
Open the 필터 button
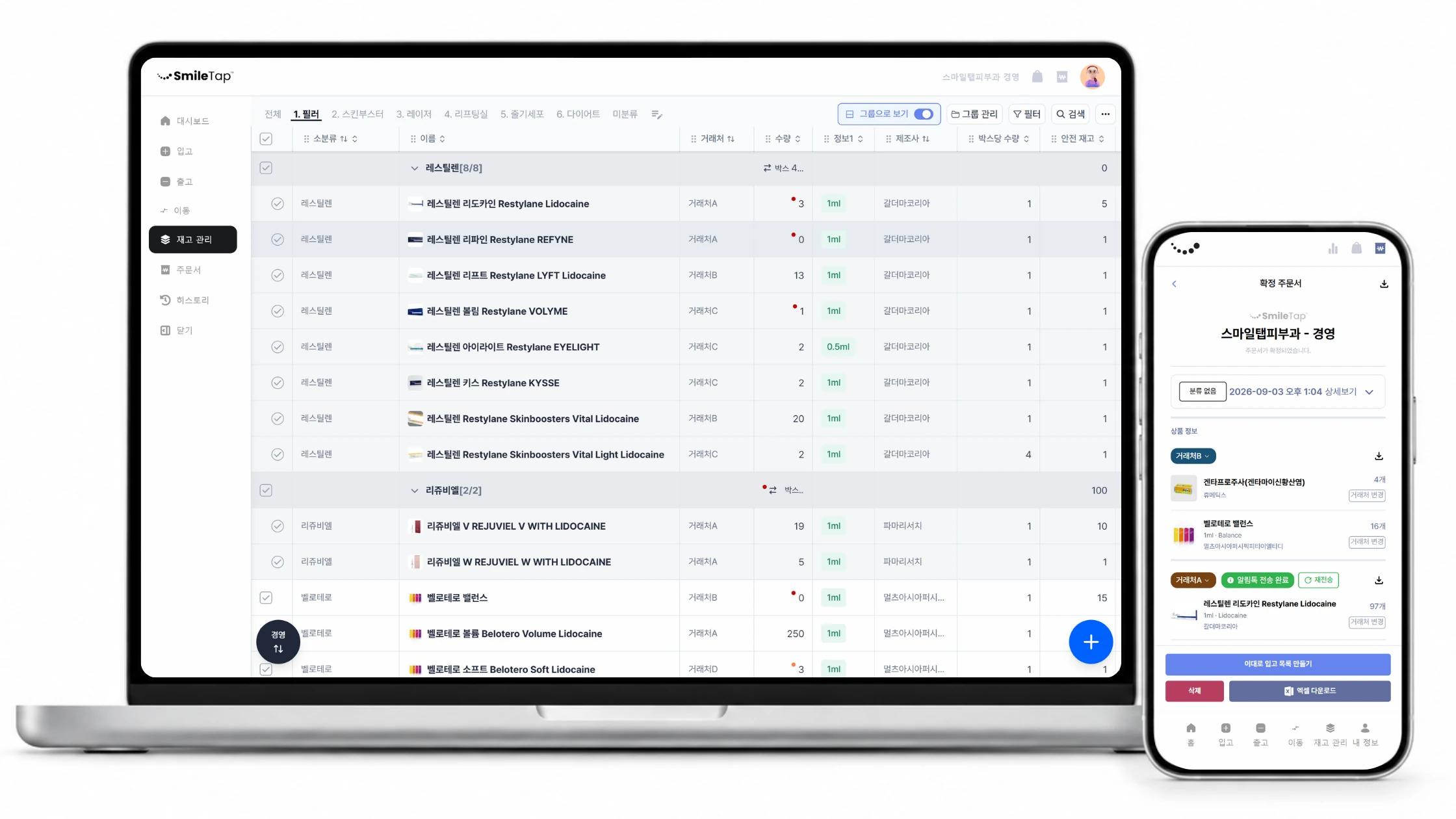tap(1026, 114)
